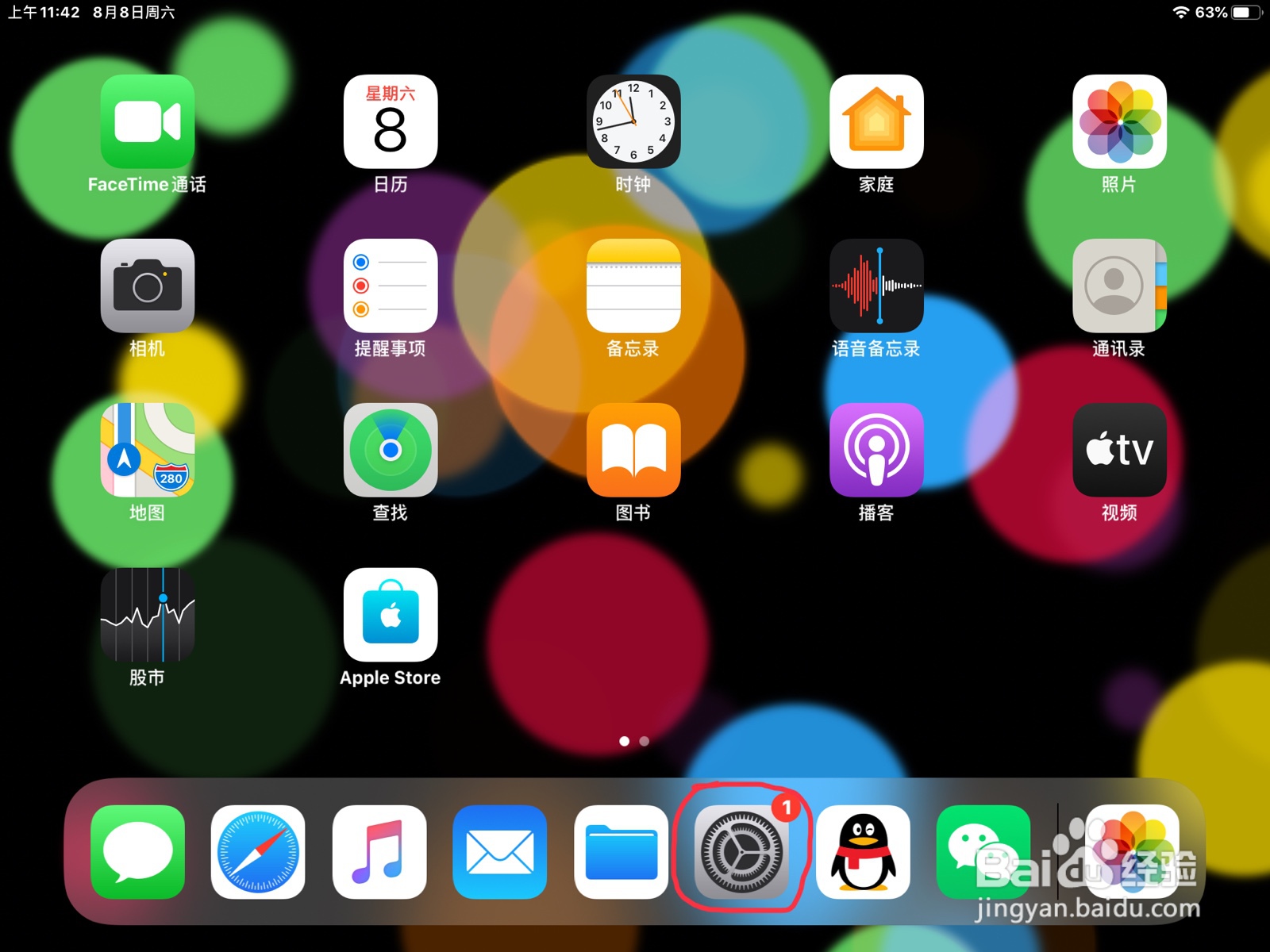This screenshot has height=952, width=1270.
Task: Open Mail from the dock
Action: pos(500,852)
